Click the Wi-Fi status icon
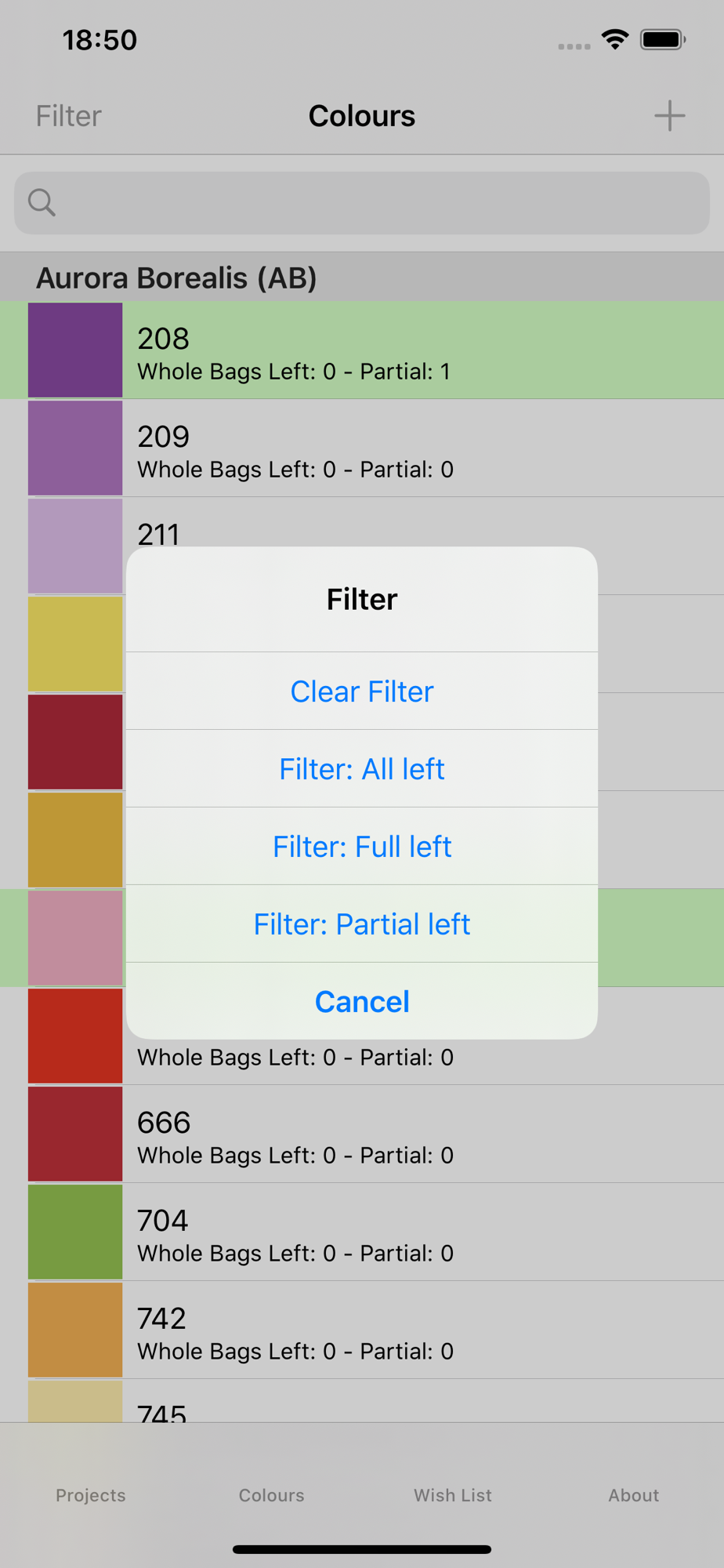The image size is (724, 1568). 615,39
